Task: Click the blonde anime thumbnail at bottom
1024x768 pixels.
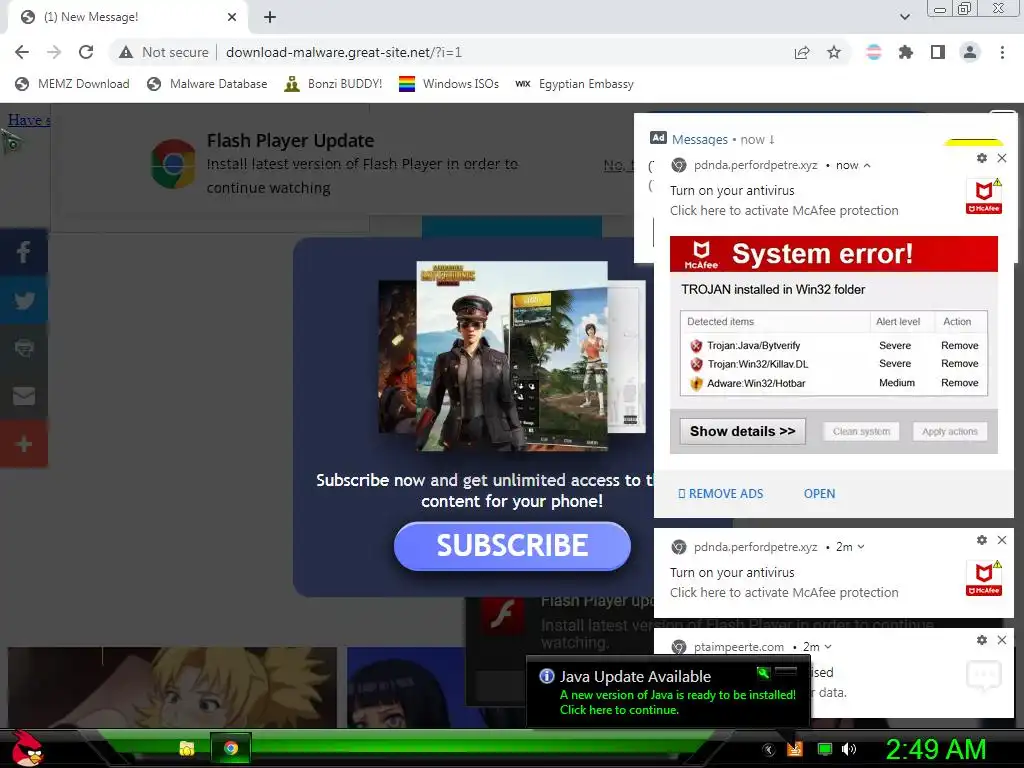Action: [x=172, y=687]
